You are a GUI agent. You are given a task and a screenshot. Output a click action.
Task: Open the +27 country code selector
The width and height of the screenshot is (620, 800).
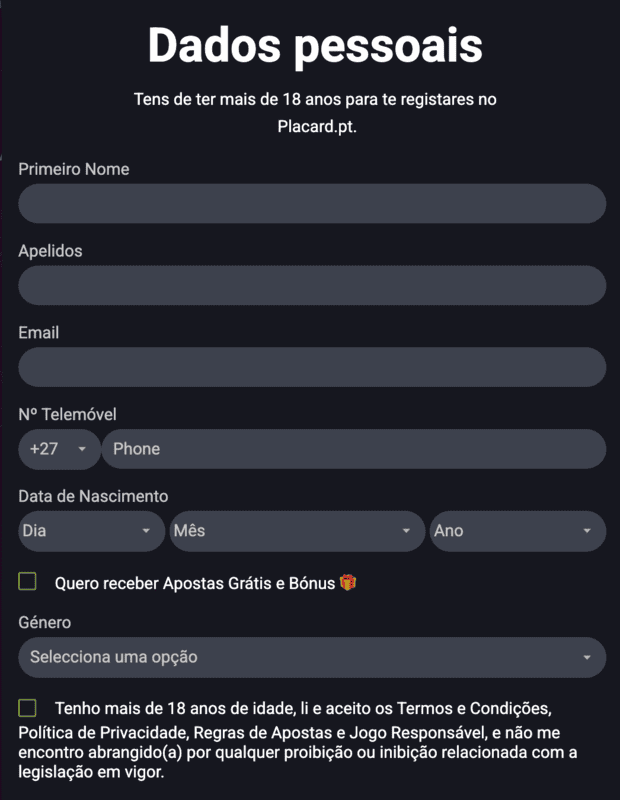(x=55, y=449)
